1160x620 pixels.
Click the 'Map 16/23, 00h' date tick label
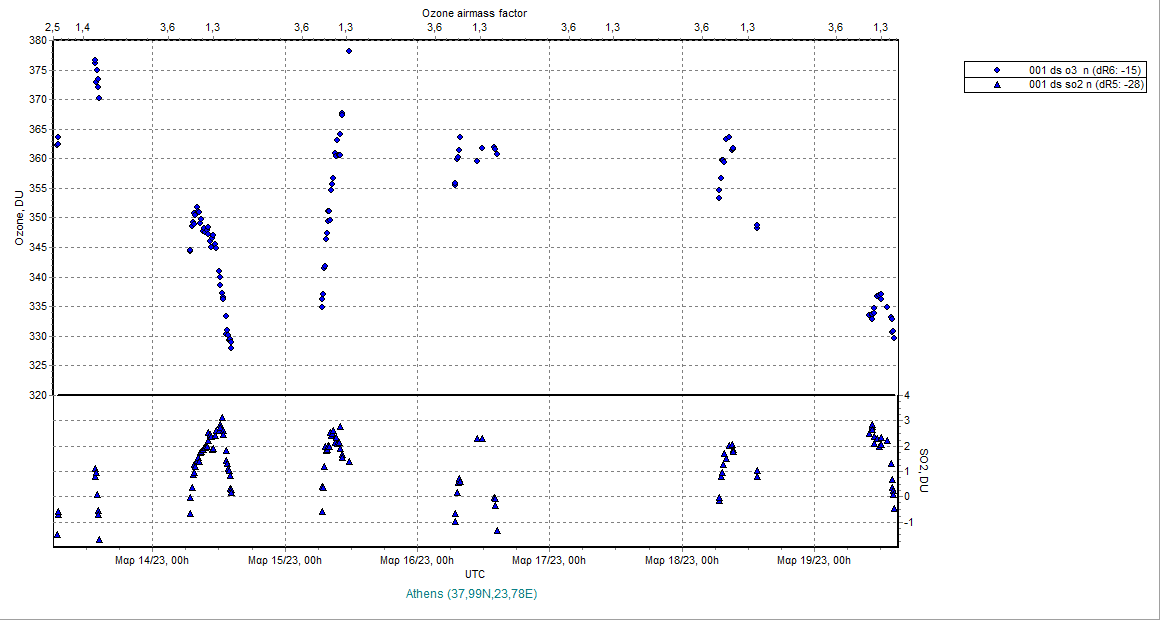tap(417, 561)
